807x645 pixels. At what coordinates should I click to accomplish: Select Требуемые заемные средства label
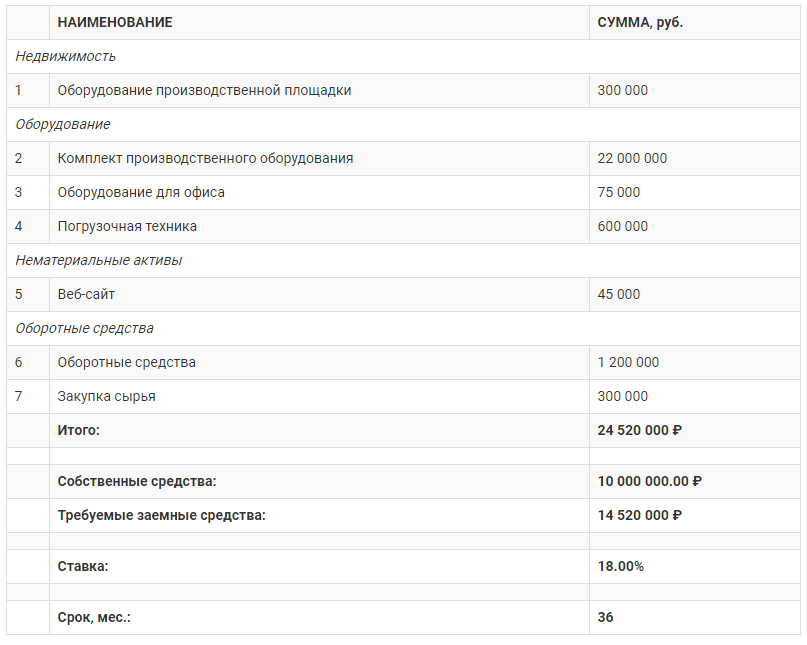(162, 515)
